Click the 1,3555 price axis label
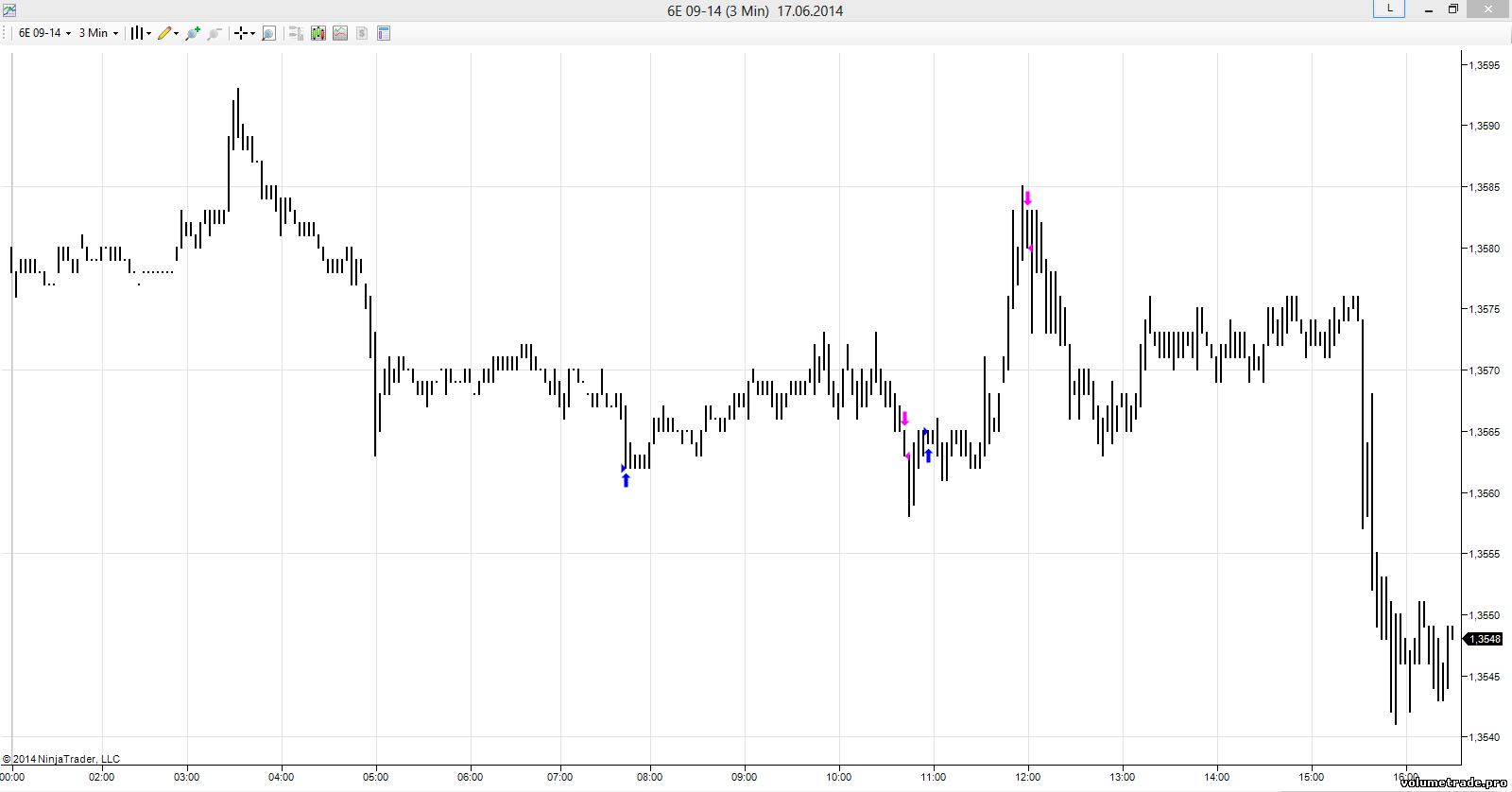This screenshot has width=1512, height=792. pos(1484,554)
